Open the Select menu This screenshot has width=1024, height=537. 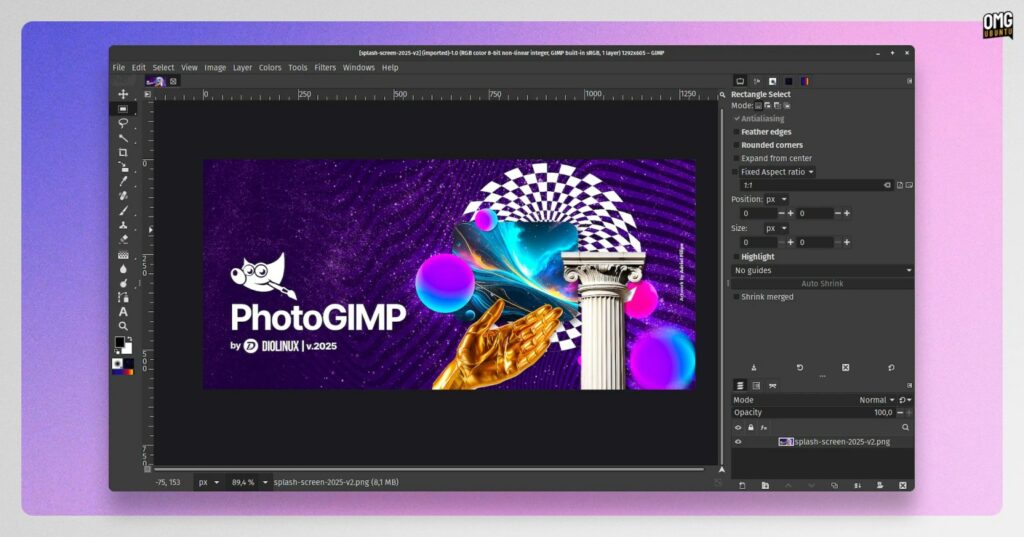163,67
